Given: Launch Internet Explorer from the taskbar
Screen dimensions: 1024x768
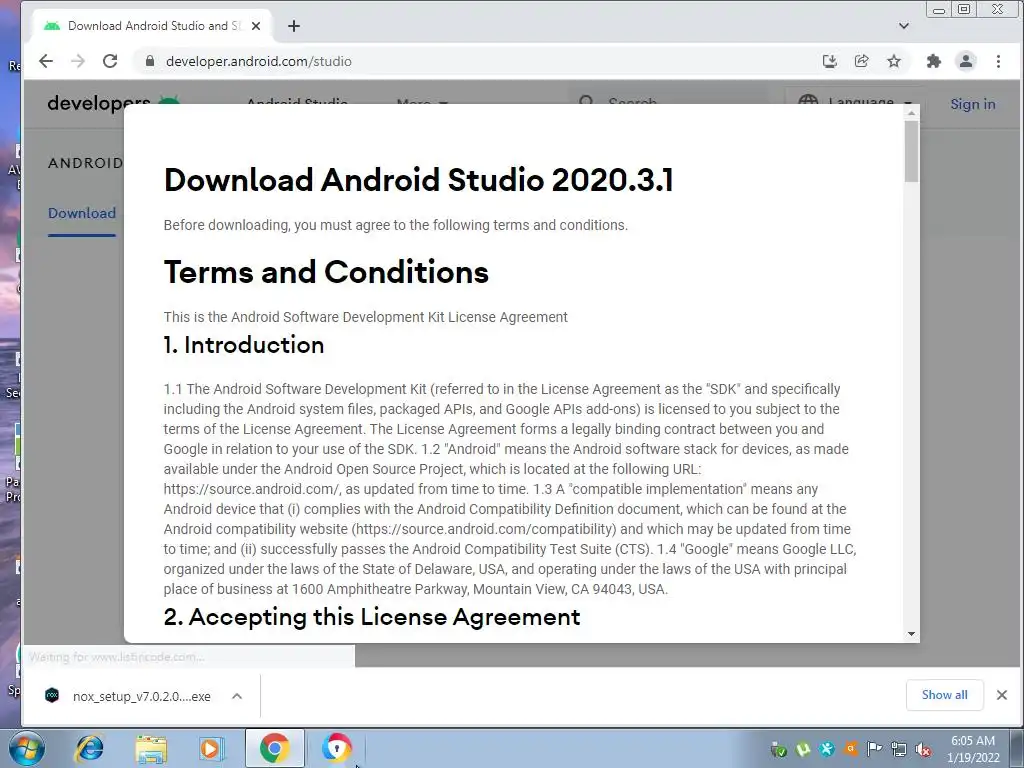Looking at the screenshot, I should tap(89, 748).
